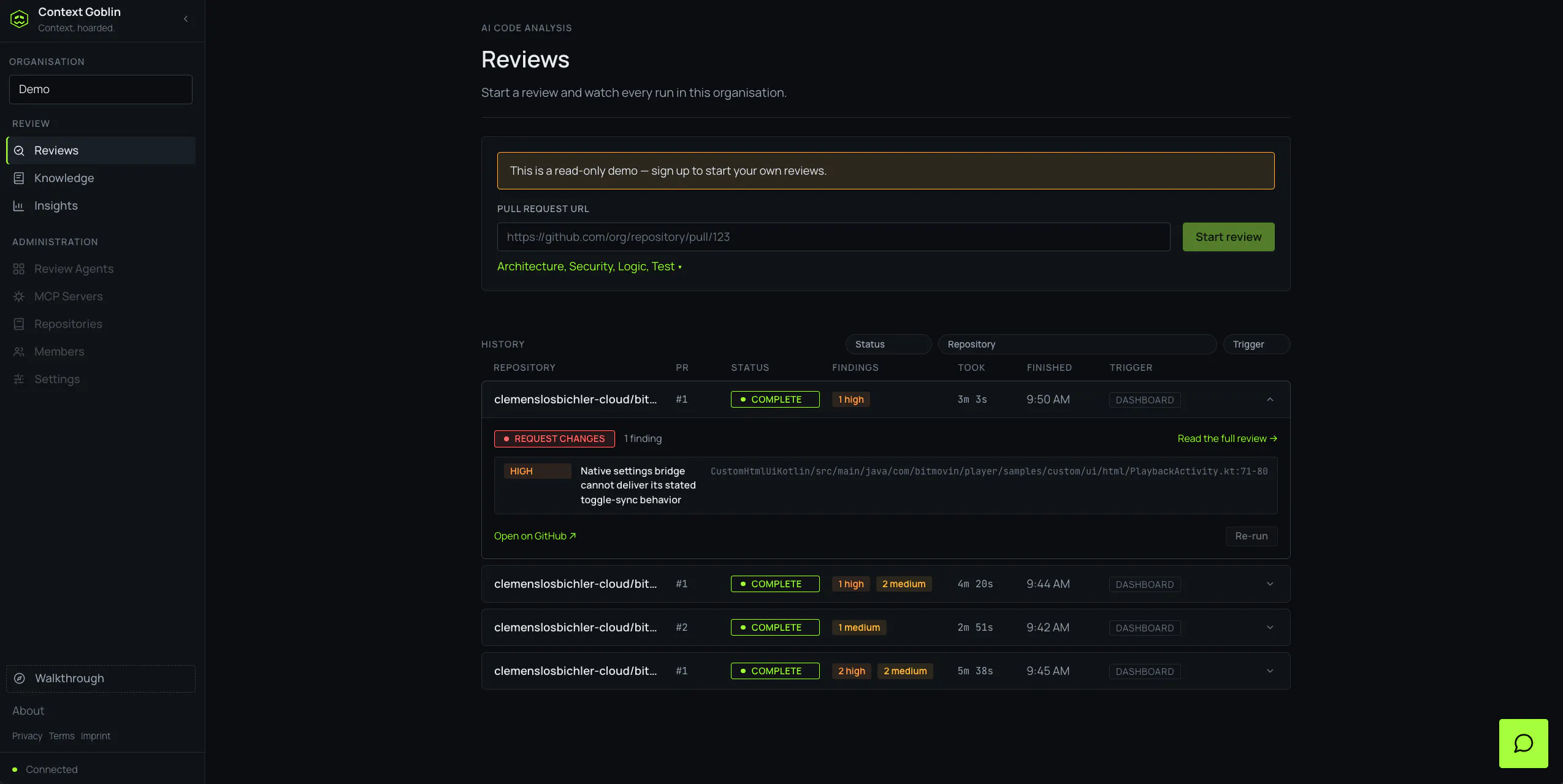Click the Knowledge book icon
Screen dimensions: 1563x784
[x=19, y=178]
